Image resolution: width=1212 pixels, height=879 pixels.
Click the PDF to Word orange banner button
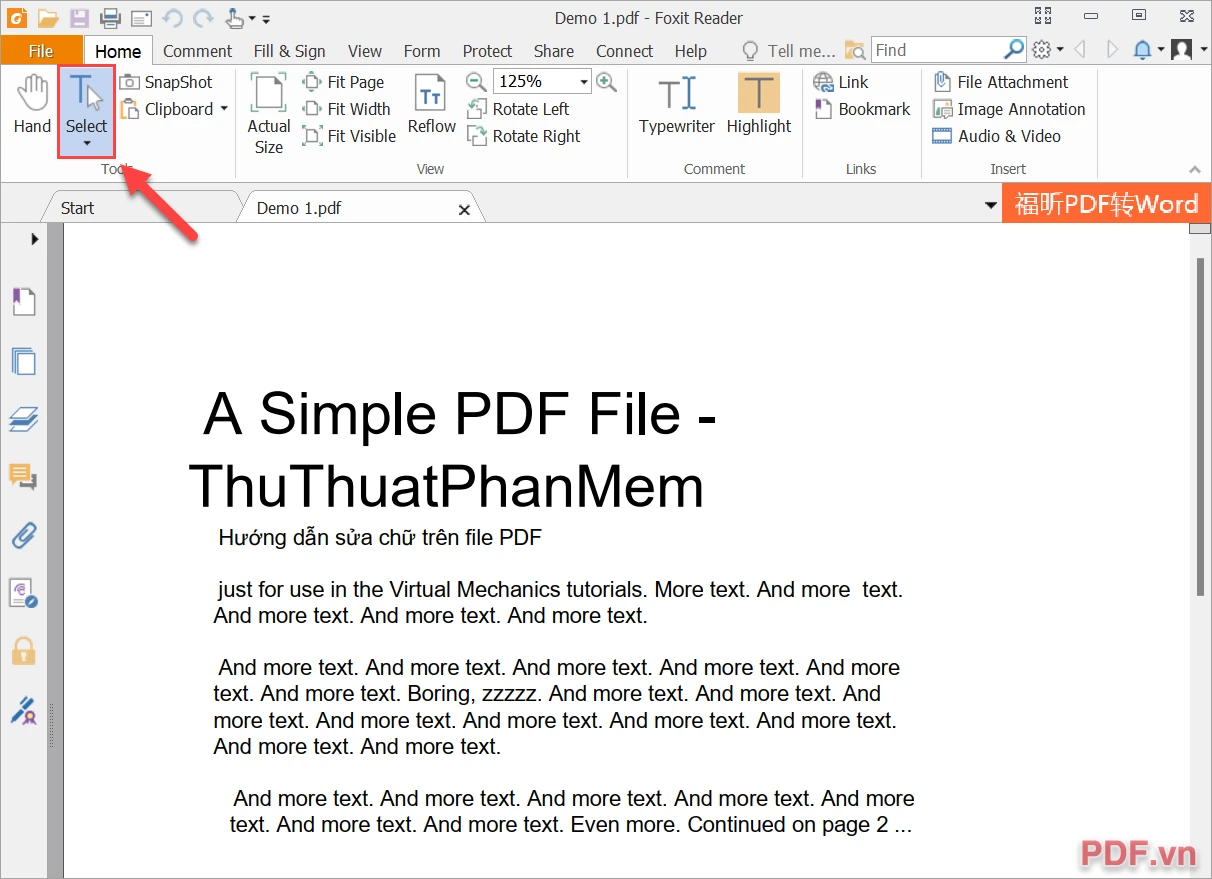point(1106,204)
